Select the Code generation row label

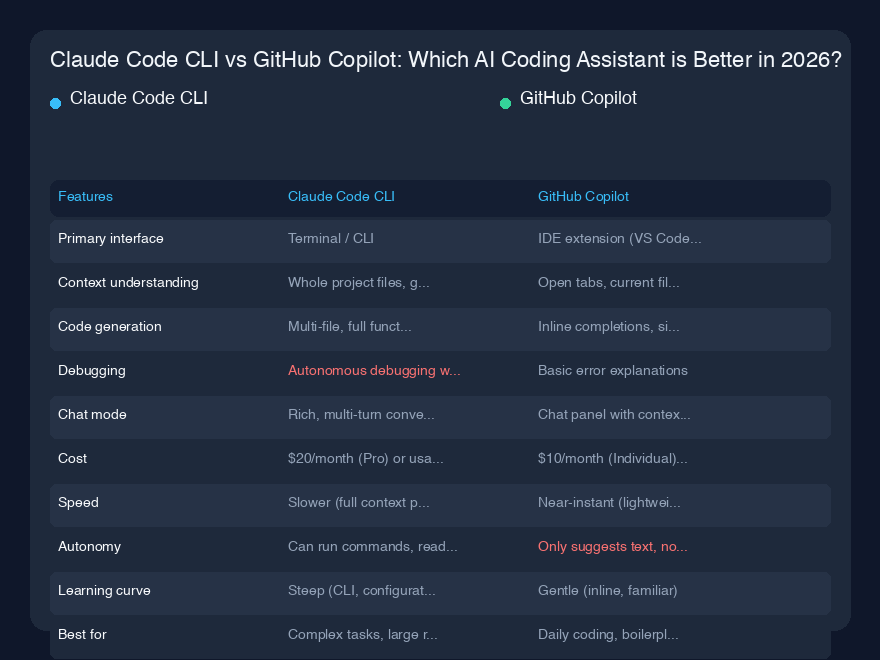(x=109, y=327)
